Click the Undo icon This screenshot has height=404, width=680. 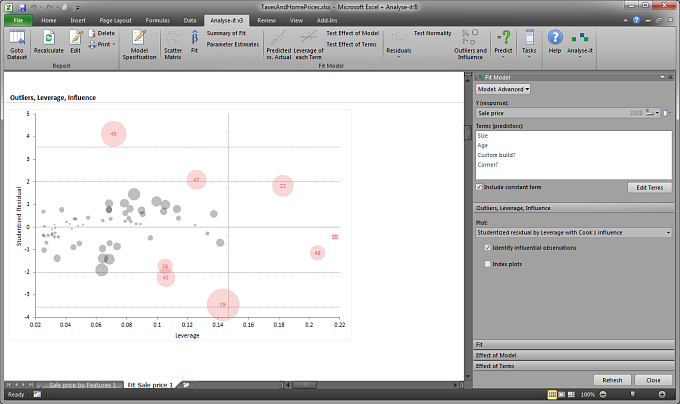[x=34, y=7]
